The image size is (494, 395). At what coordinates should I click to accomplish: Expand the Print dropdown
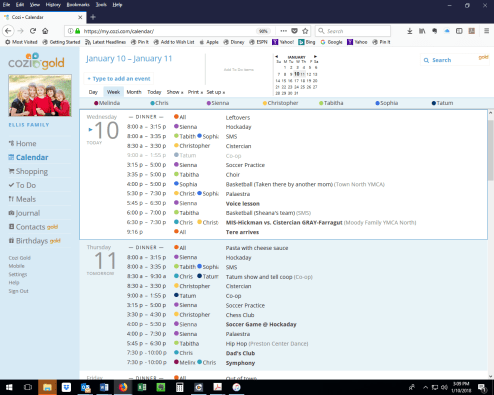[x=195, y=92]
